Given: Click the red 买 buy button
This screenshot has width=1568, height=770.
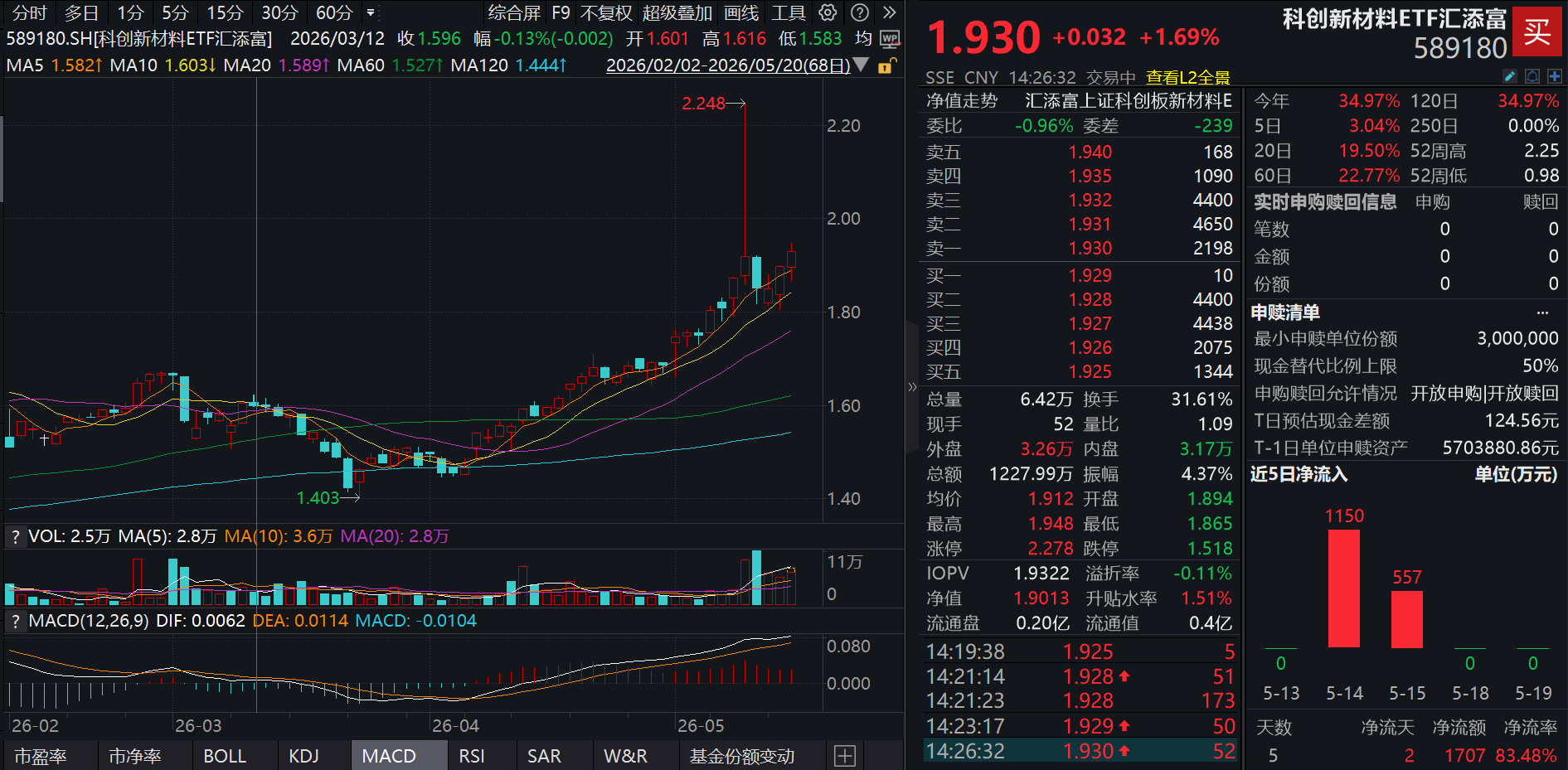Looking at the screenshot, I should click(x=1536, y=31).
